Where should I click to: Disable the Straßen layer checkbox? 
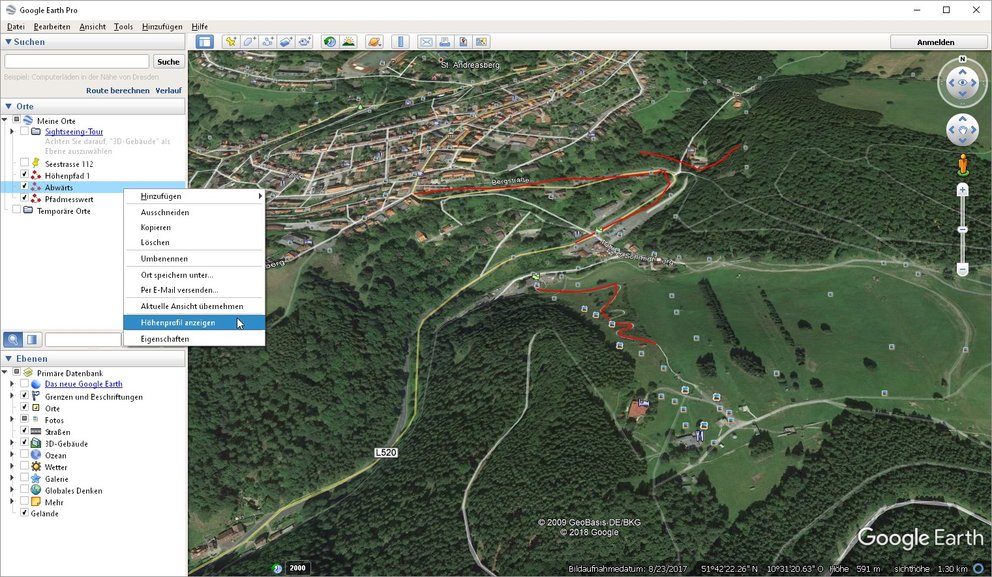pos(24,431)
